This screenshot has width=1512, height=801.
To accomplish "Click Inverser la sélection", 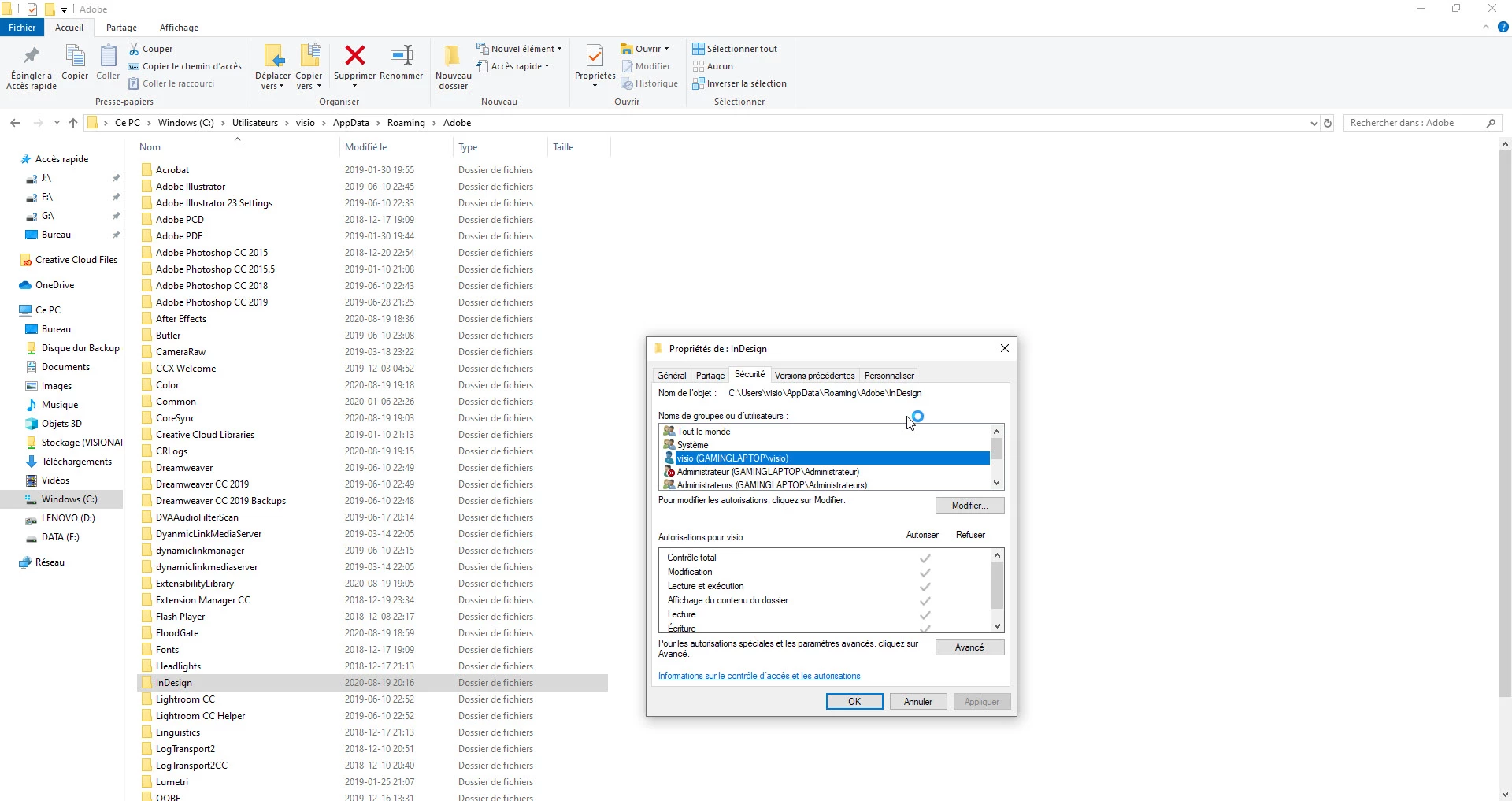I will pyautogui.click(x=739, y=83).
